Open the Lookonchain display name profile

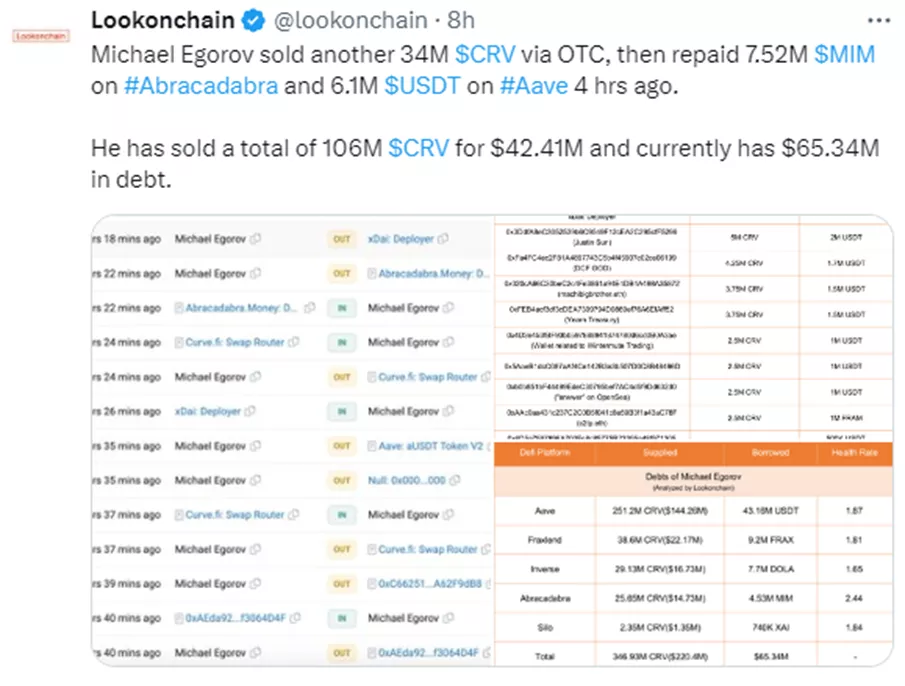163,20
